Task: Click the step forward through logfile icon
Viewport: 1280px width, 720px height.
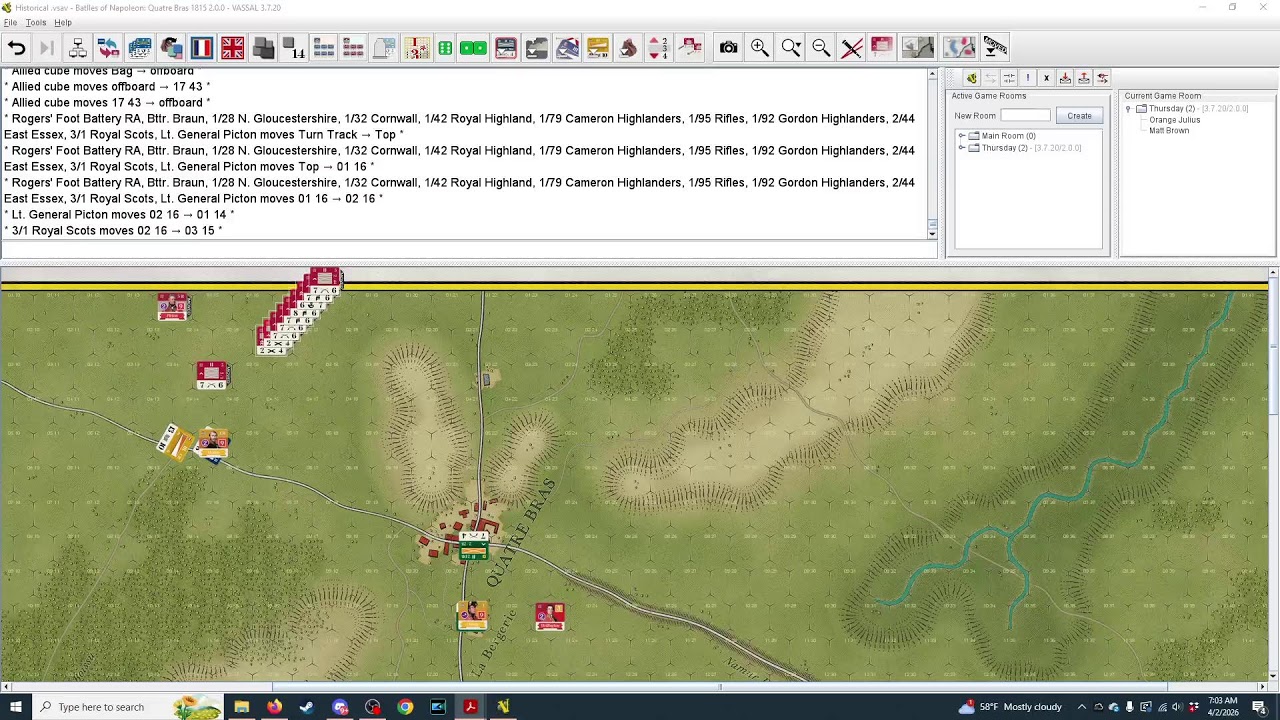Action: pyautogui.click(x=46, y=47)
